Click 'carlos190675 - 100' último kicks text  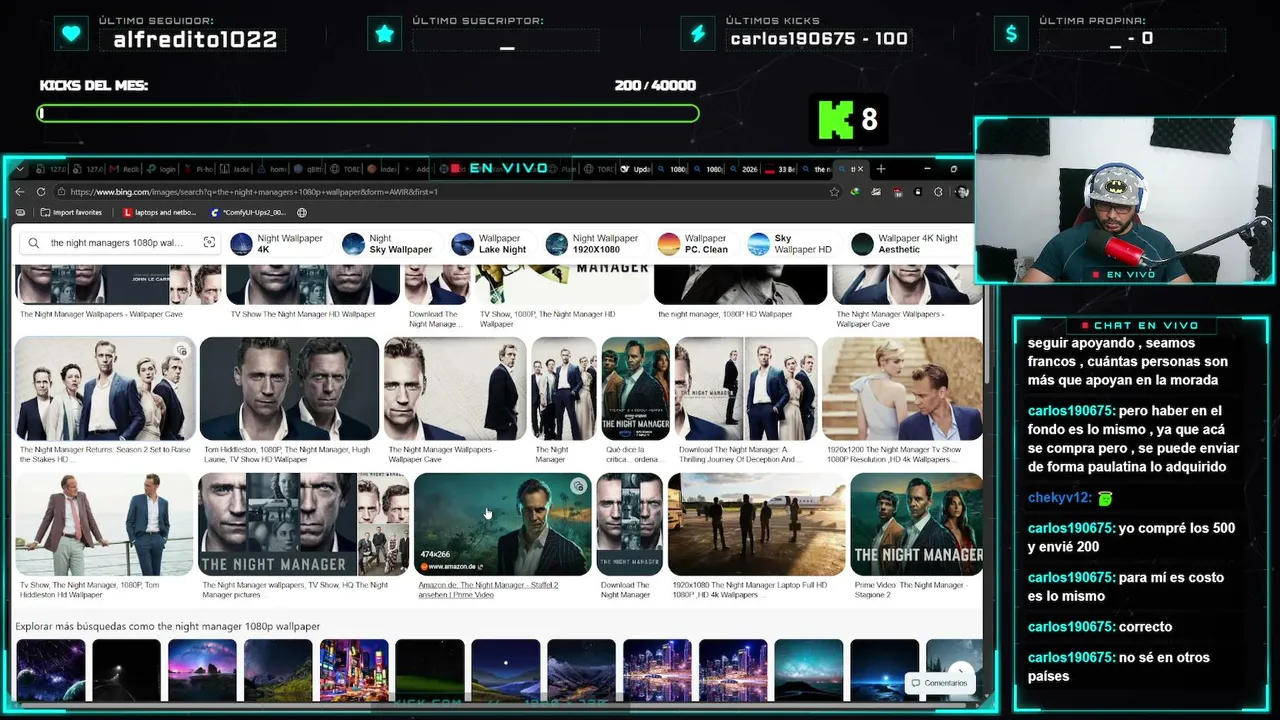pyautogui.click(x=819, y=39)
